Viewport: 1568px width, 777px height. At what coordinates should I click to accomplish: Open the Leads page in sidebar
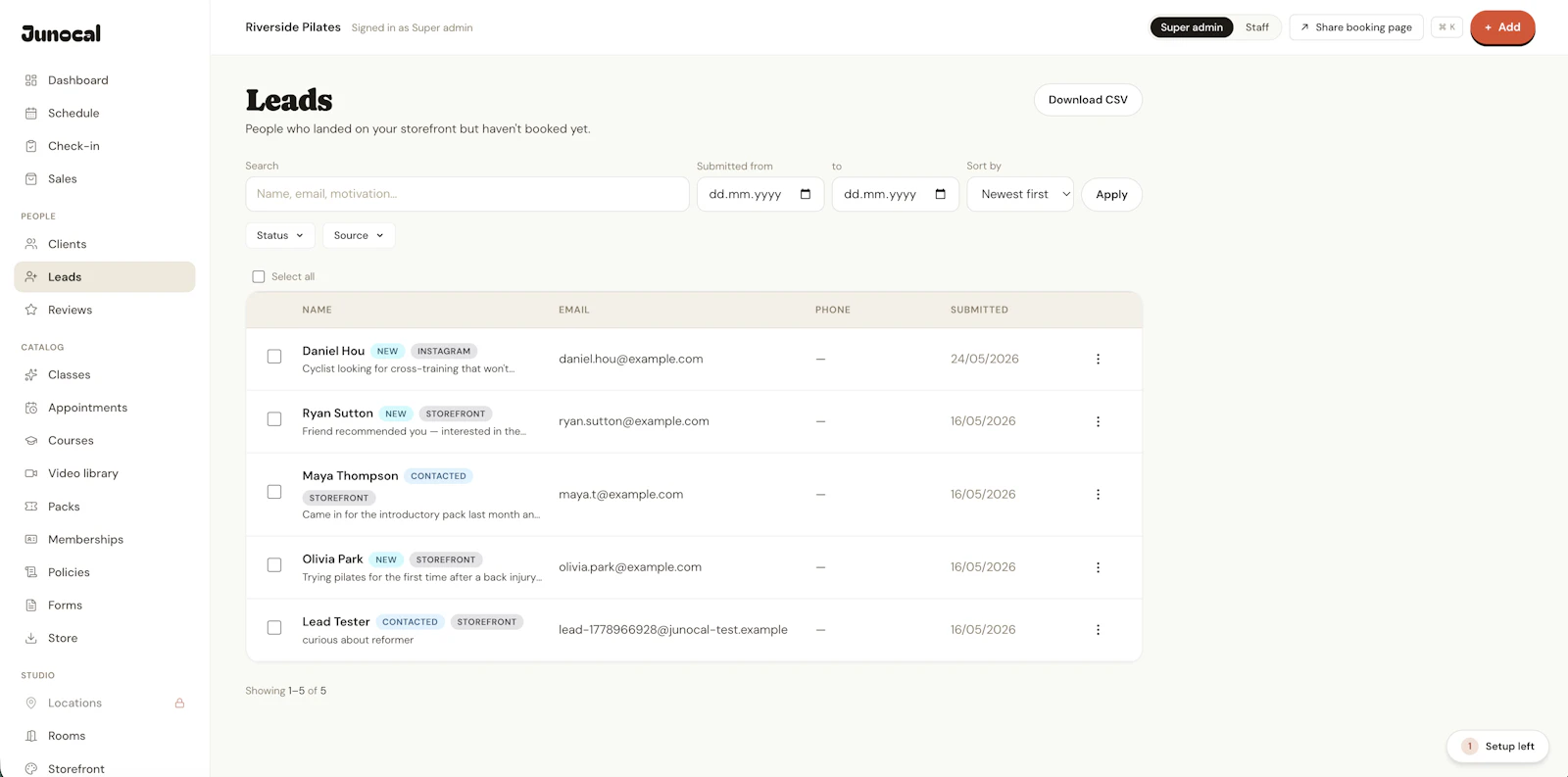[105, 277]
